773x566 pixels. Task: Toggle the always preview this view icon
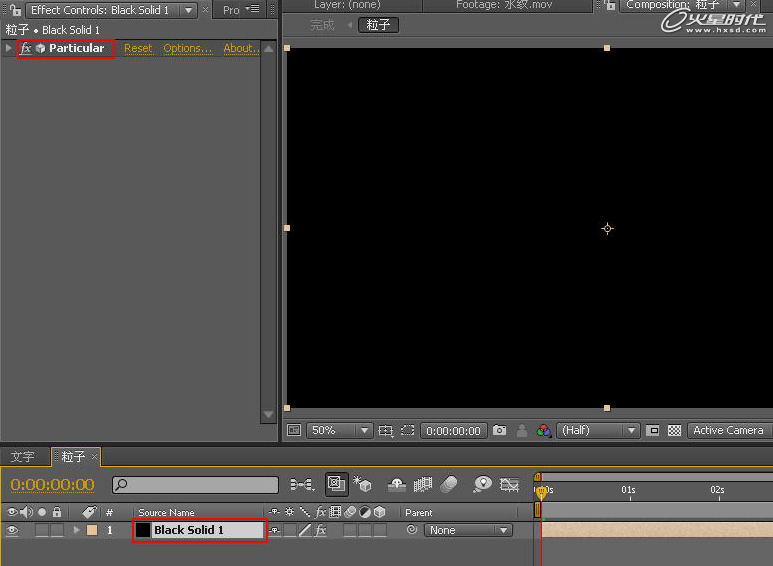pos(294,431)
